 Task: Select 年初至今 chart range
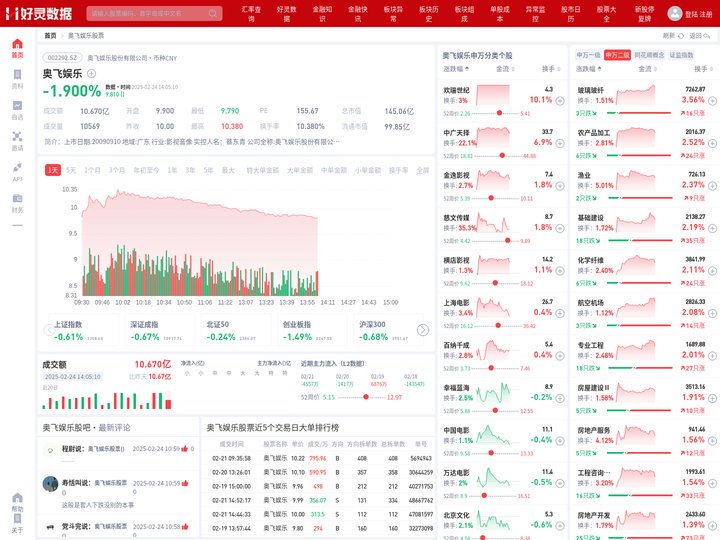[x=146, y=170]
